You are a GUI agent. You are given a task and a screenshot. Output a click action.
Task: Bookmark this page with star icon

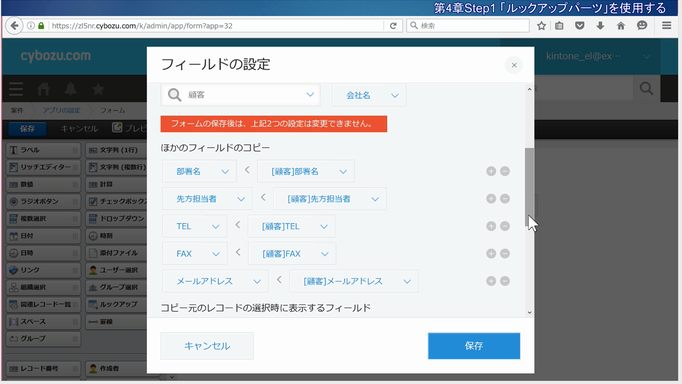tap(541, 26)
